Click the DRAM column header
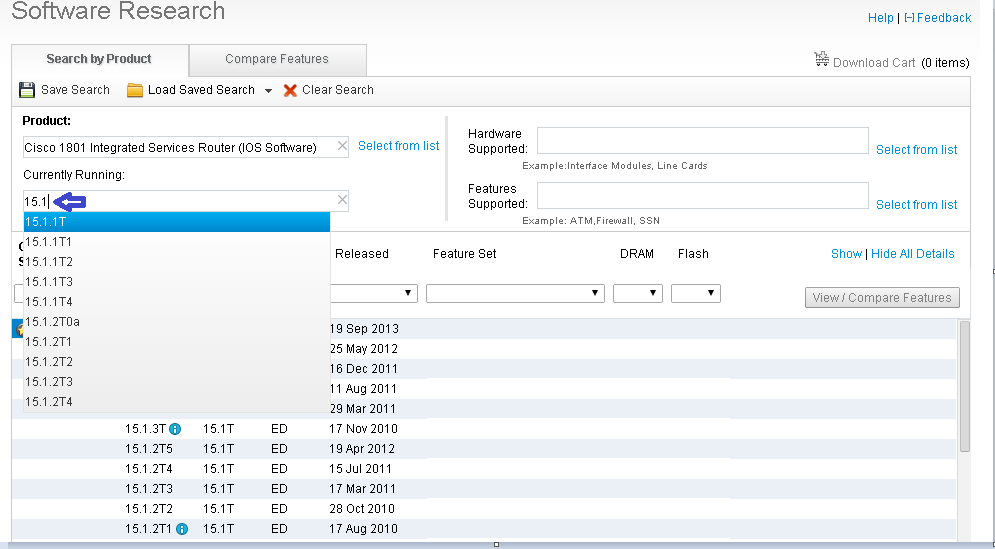The height and width of the screenshot is (549, 995). (636, 254)
